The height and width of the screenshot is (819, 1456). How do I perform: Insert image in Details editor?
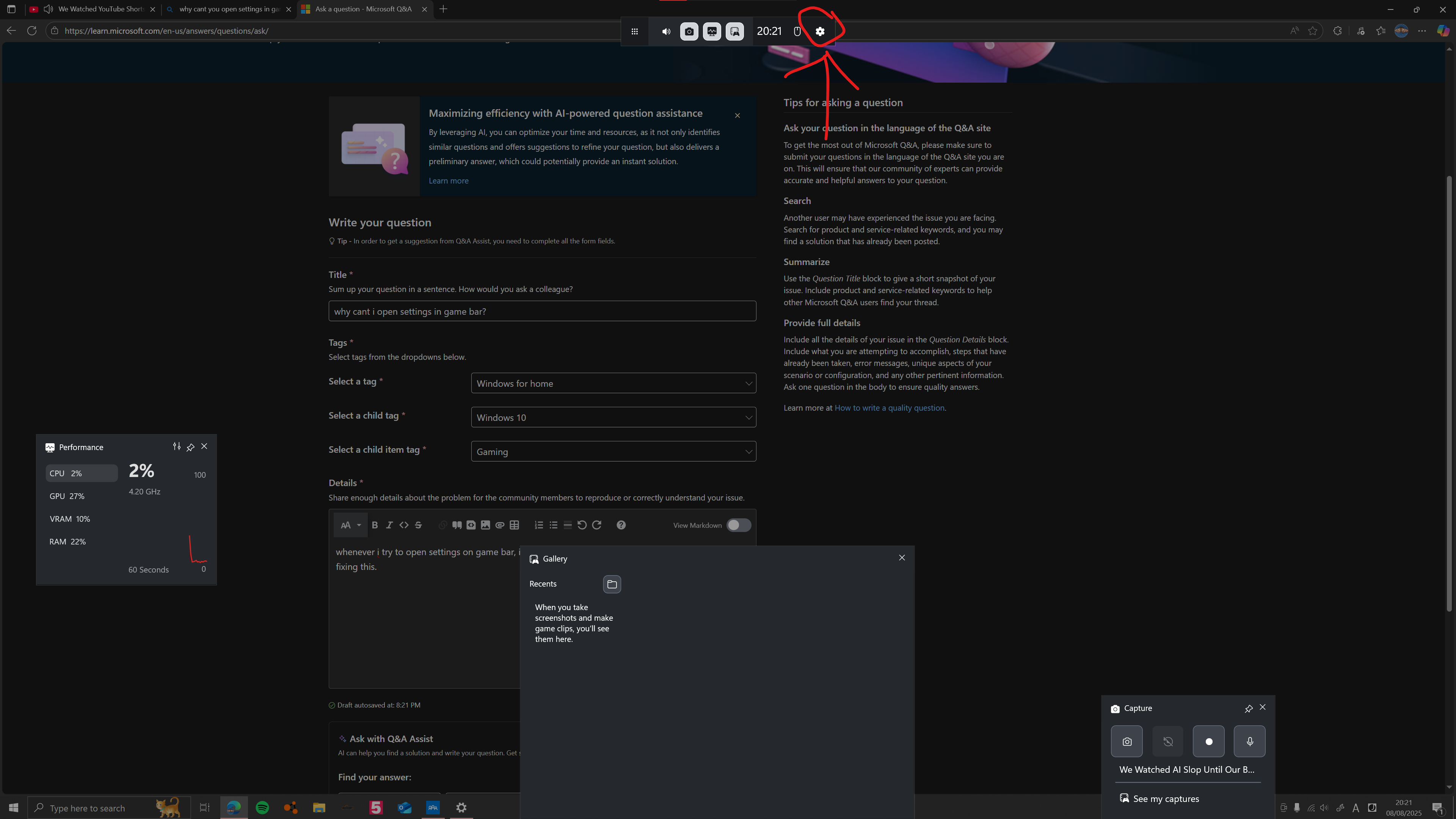click(485, 525)
